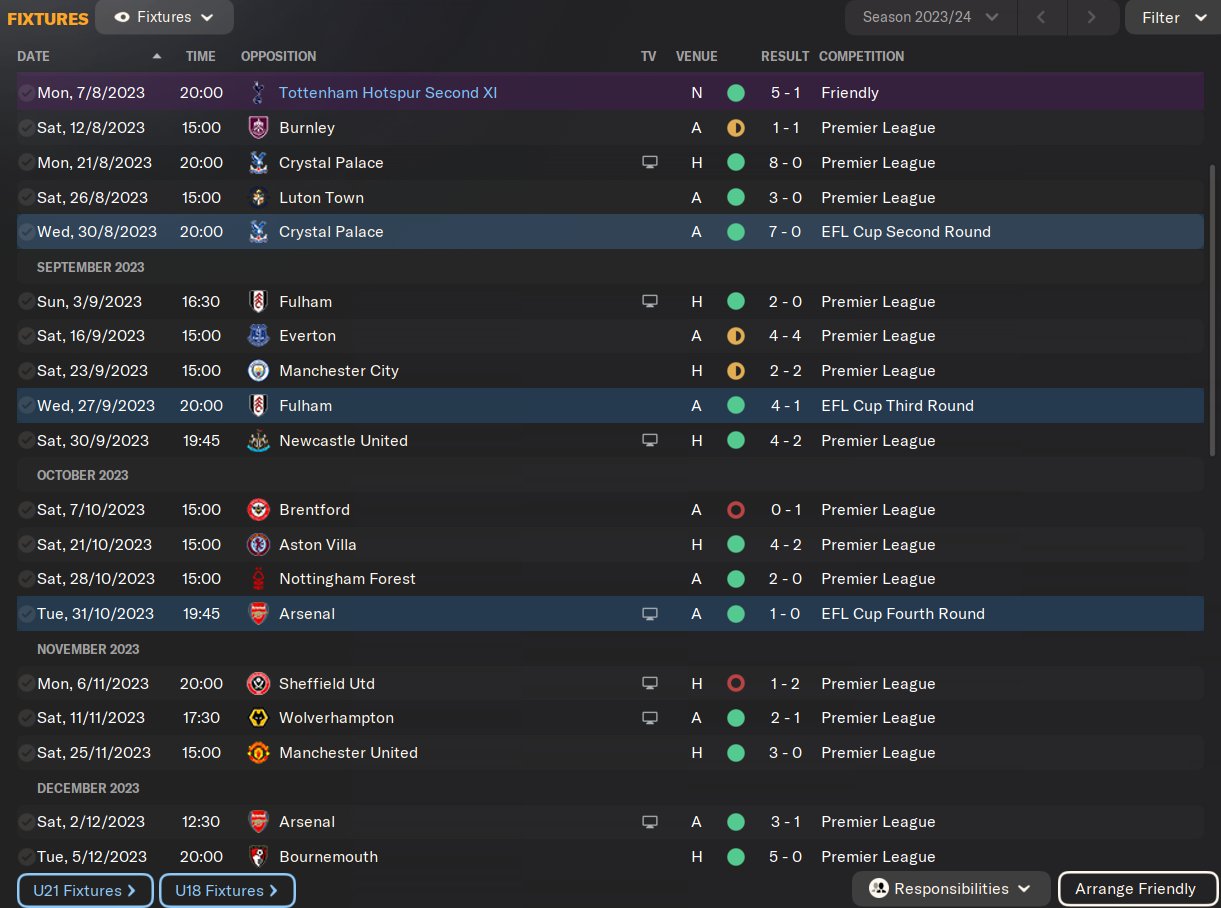Click the vertical scrollbar on the fixtures list

tap(1212, 310)
